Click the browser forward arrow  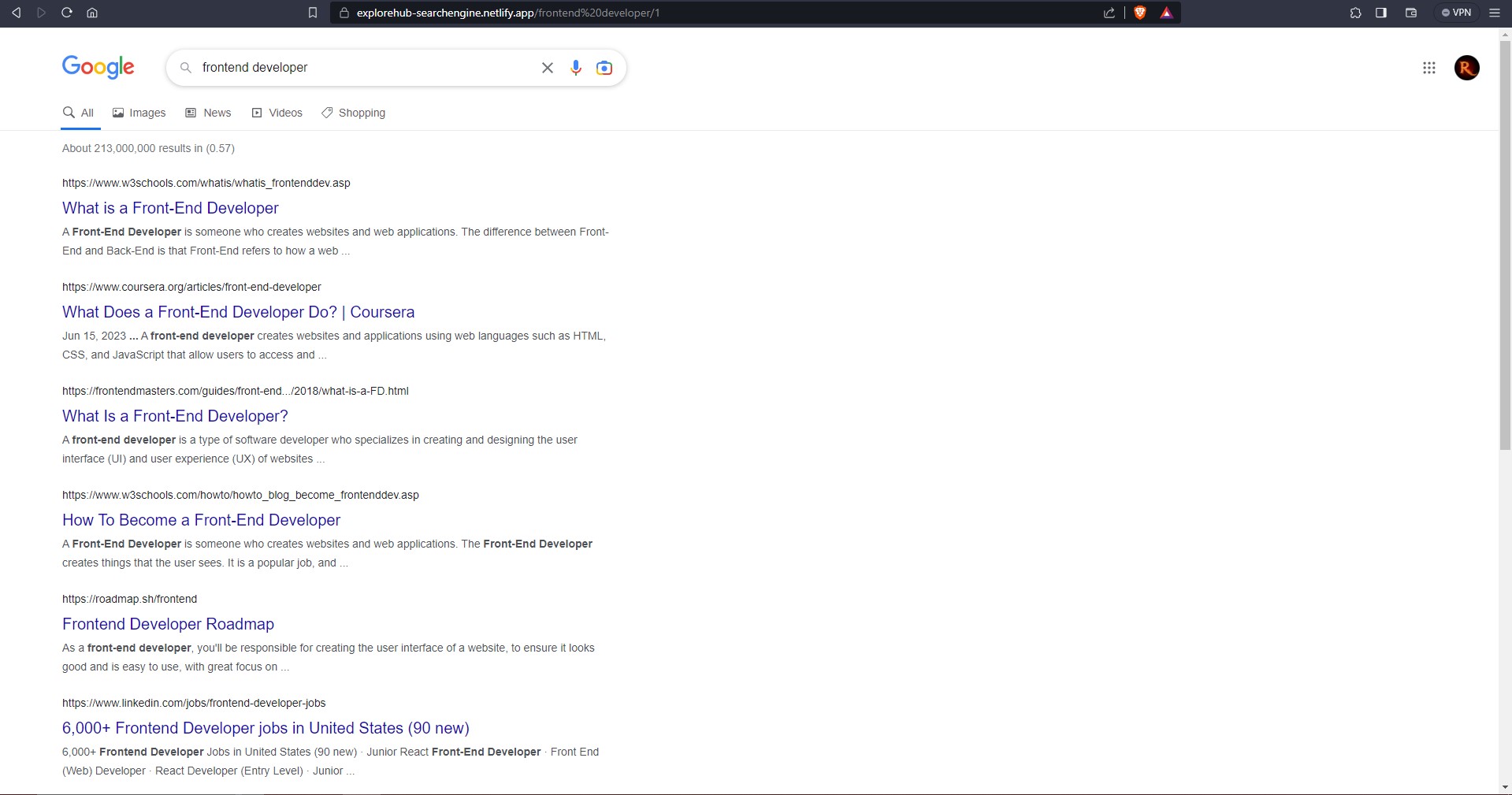42,13
